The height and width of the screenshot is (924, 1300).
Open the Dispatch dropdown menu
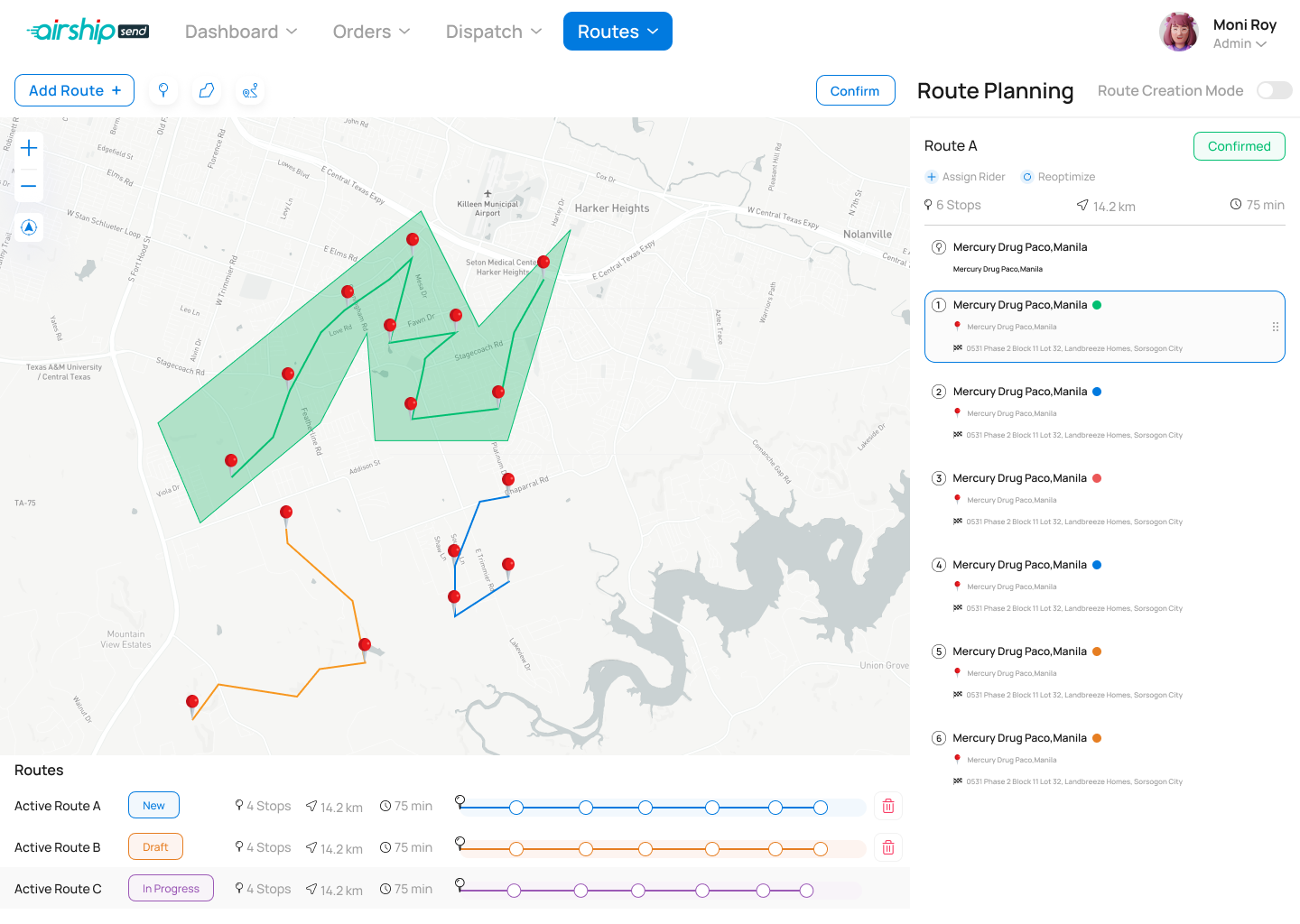pos(494,32)
